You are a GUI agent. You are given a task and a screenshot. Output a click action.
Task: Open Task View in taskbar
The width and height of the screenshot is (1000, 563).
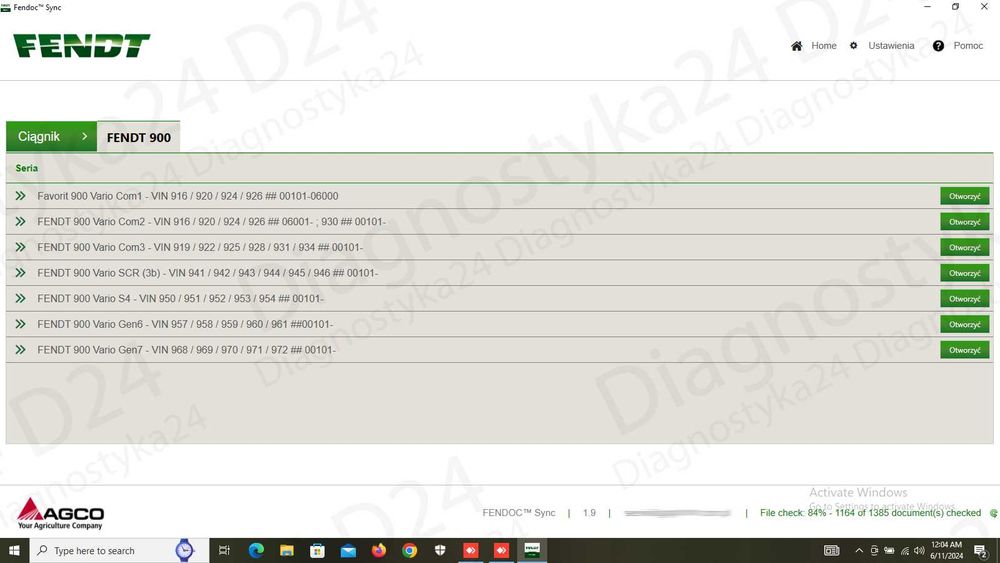tap(224, 550)
